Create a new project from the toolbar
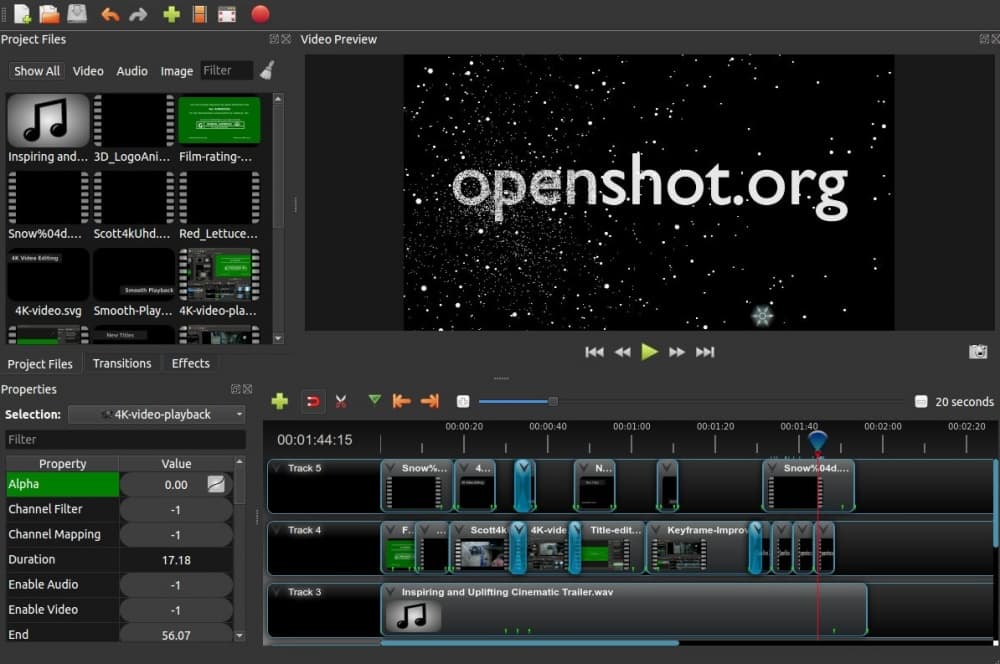 pyautogui.click(x=22, y=13)
